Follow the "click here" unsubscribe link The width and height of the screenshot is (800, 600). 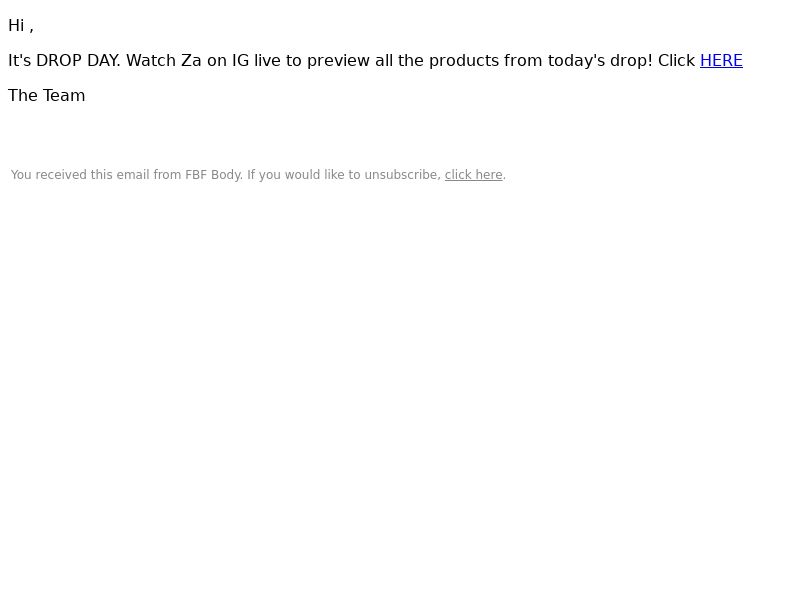[473, 175]
